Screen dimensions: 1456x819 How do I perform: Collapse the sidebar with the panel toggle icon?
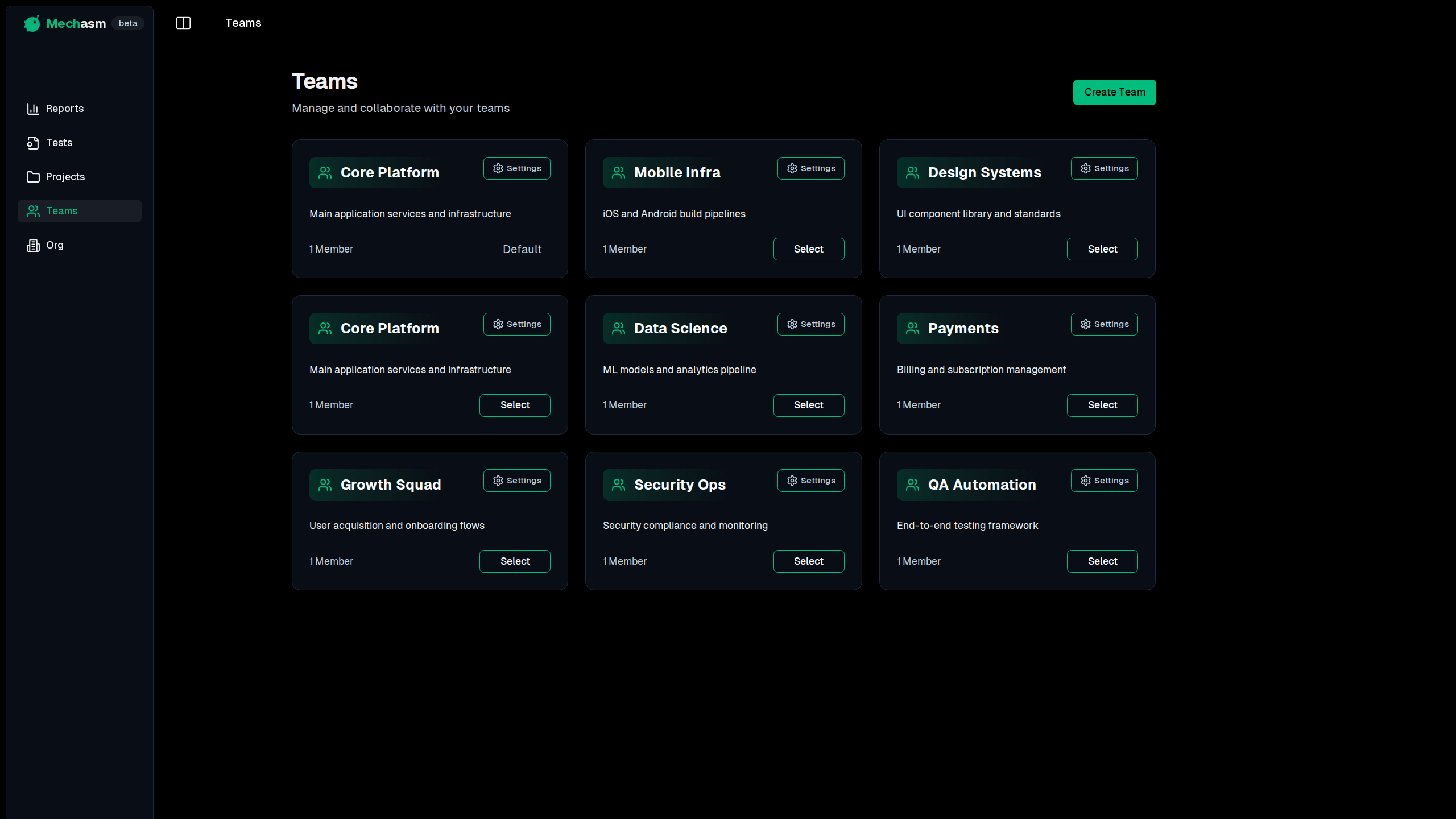point(183,23)
